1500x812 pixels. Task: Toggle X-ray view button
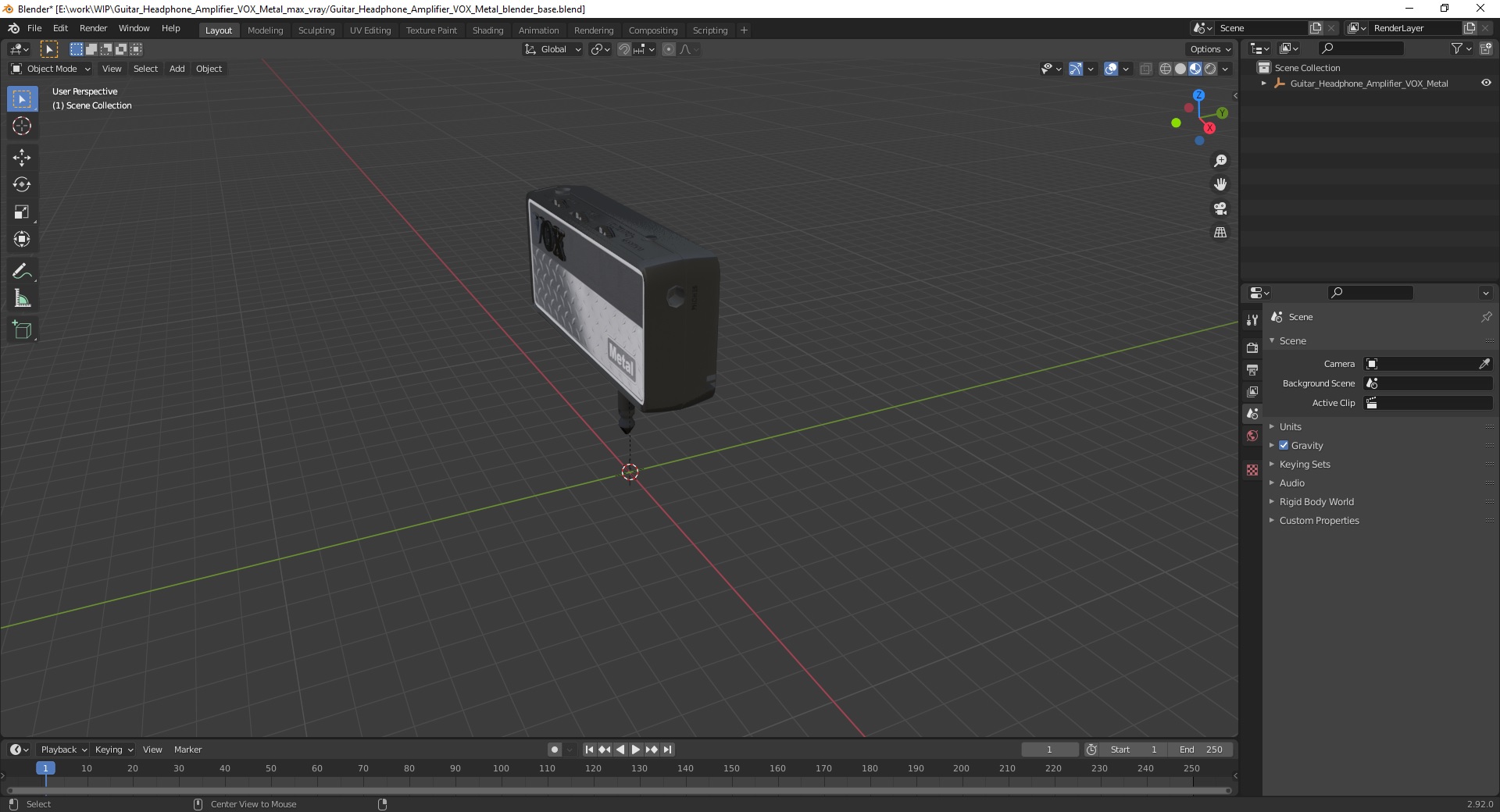(x=1145, y=69)
